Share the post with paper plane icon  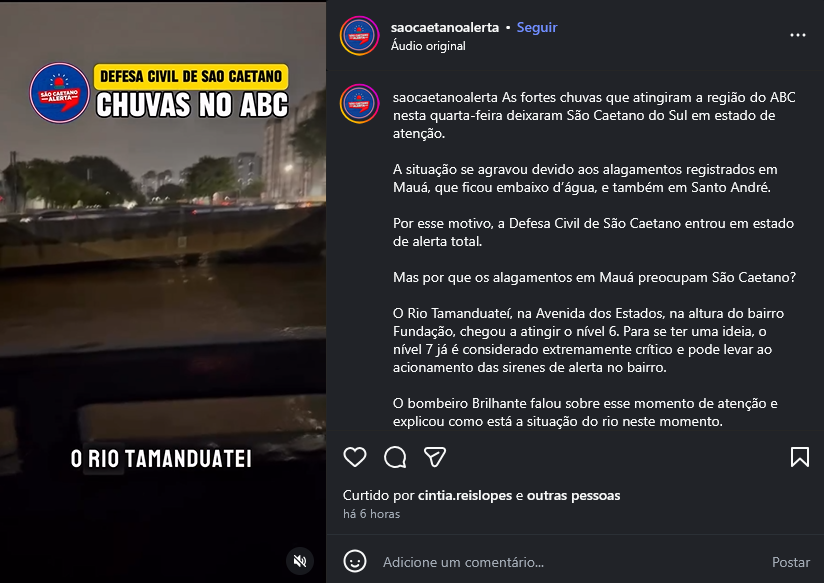point(435,457)
